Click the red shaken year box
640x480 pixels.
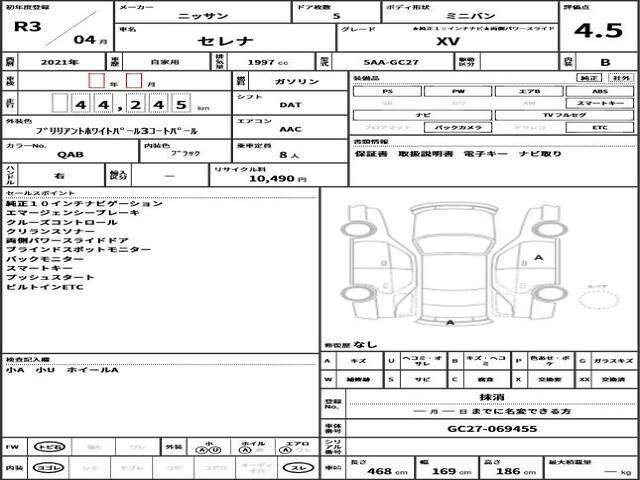tap(96, 79)
